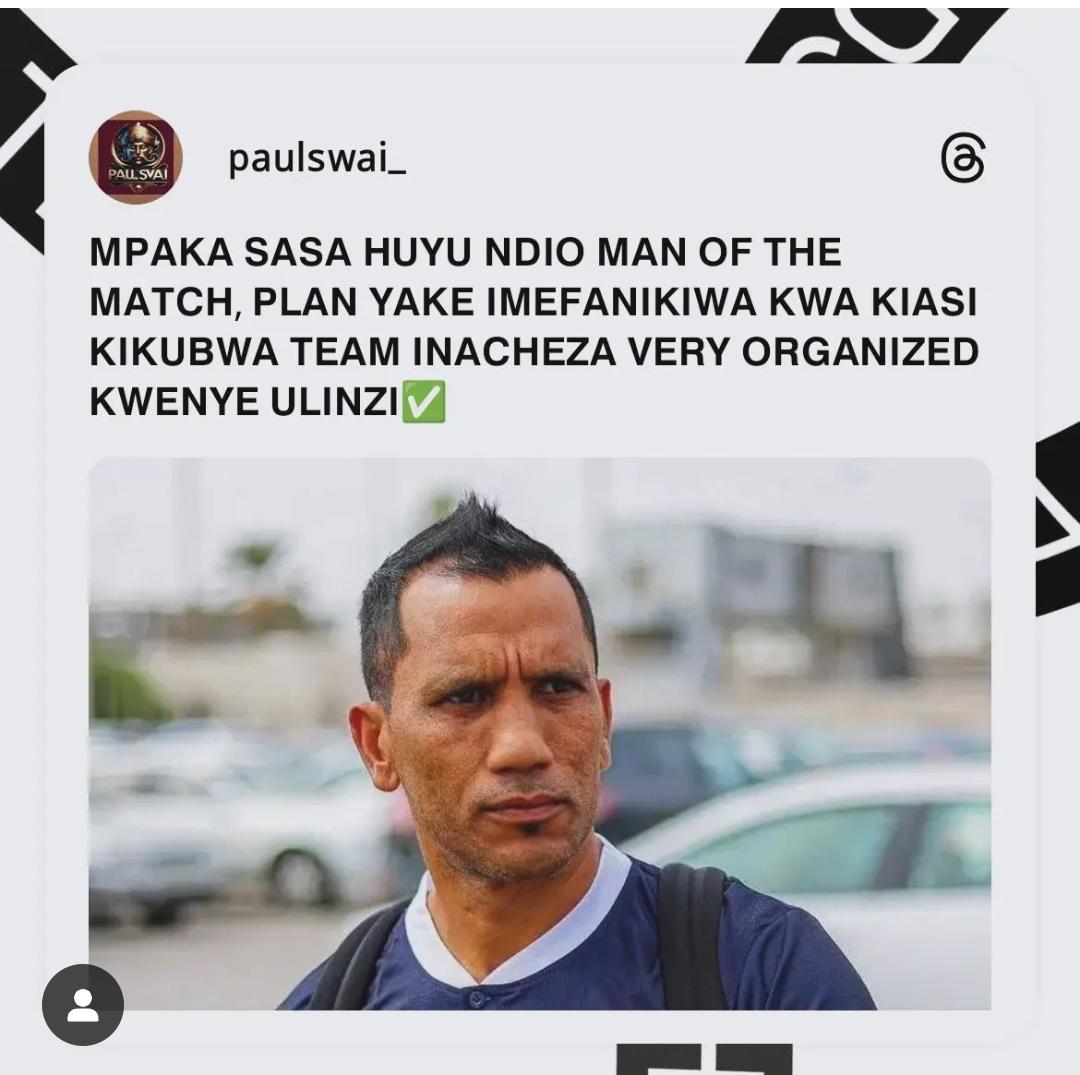Open the paulswai_ profile avatar
This screenshot has width=1080, height=1075.
(136, 157)
